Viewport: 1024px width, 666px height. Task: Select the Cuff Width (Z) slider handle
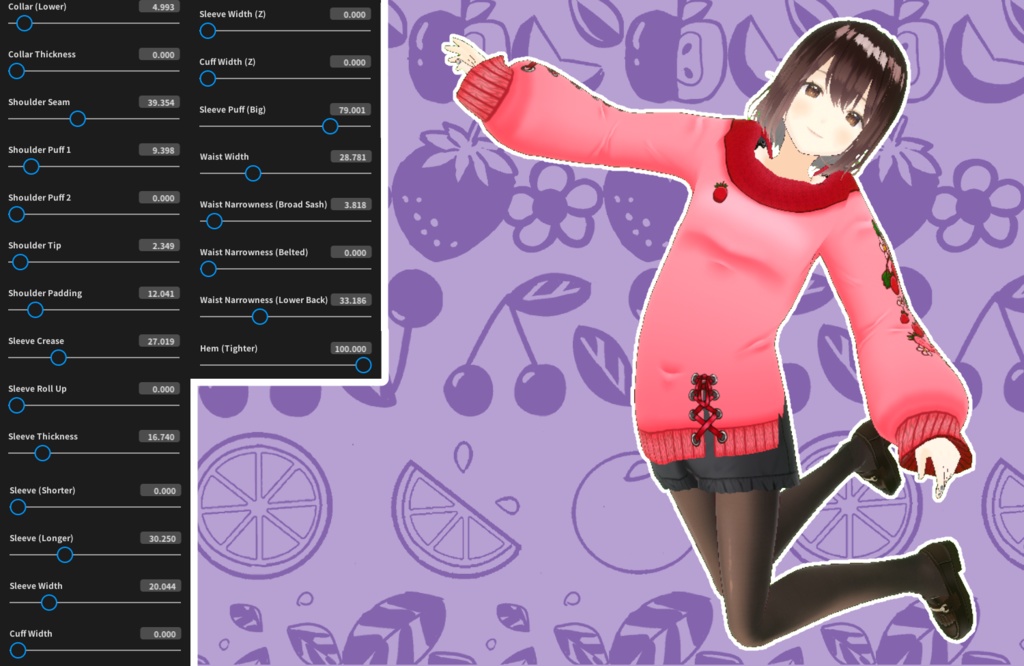tap(206, 78)
